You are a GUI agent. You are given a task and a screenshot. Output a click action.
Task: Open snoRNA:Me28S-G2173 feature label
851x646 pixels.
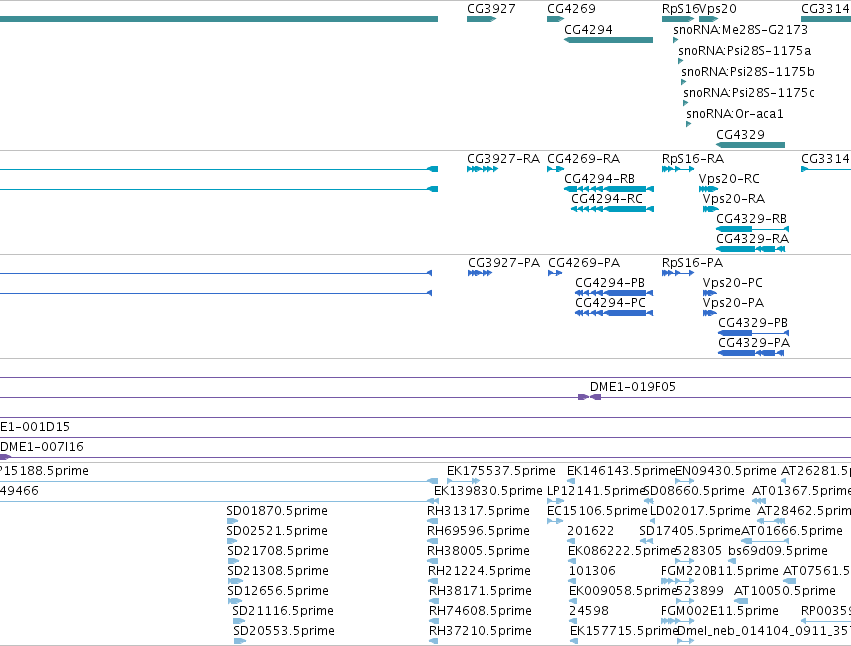coord(740,30)
